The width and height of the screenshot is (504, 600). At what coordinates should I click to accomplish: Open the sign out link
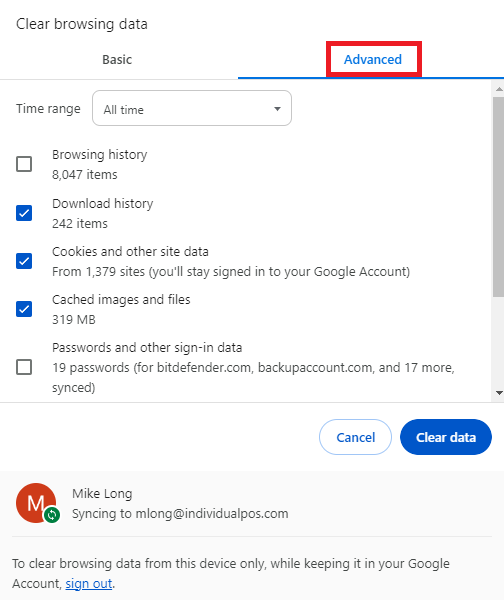pyautogui.click(x=89, y=584)
